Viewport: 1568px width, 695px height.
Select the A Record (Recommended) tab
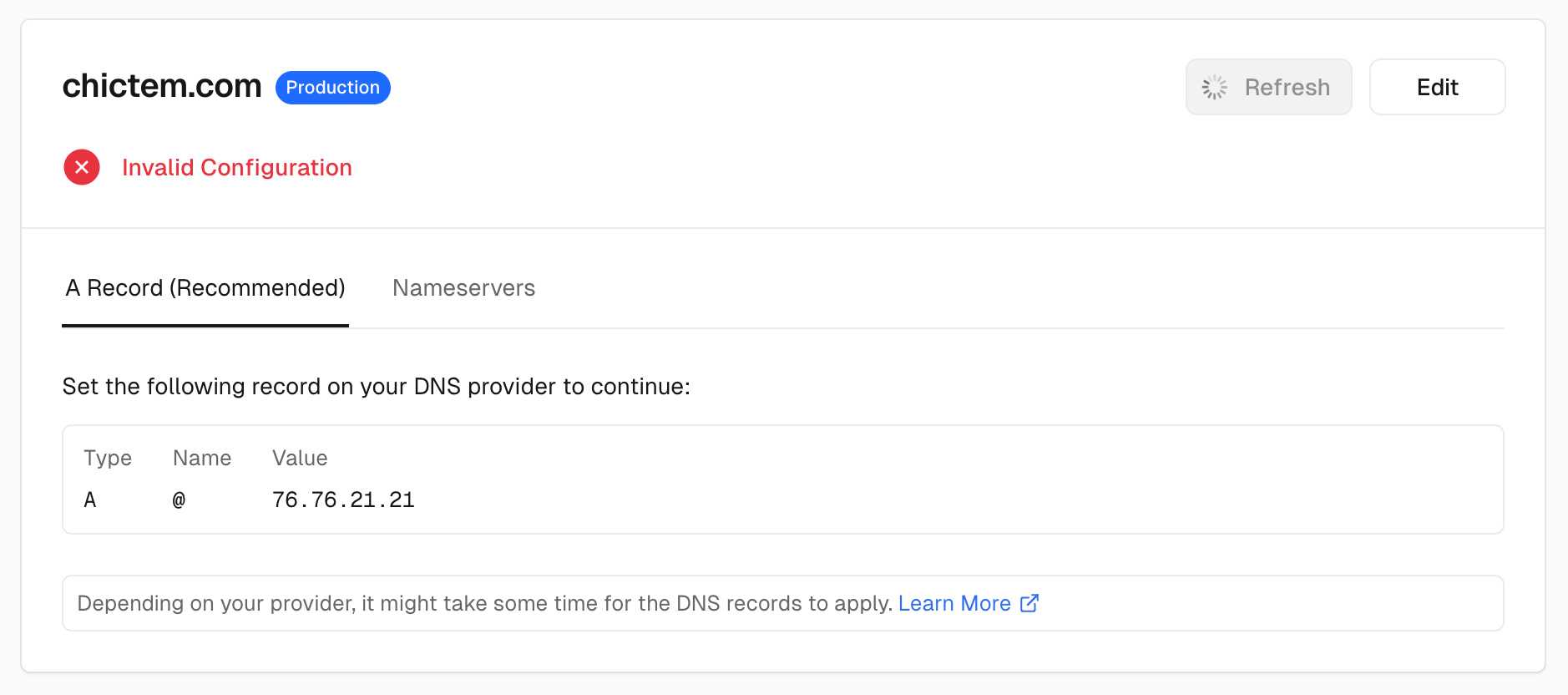pos(205,288)
